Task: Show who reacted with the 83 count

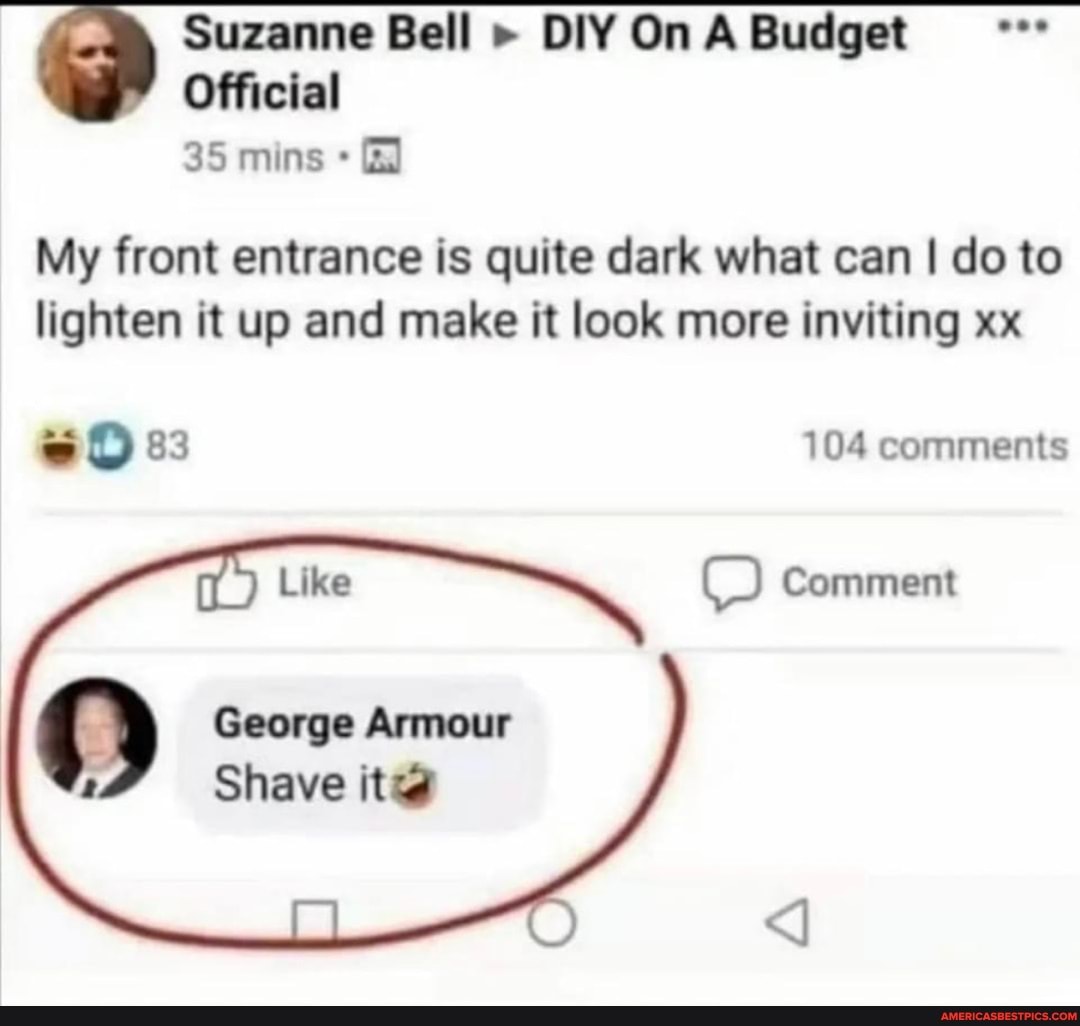Action: click(x=167, y=446)
